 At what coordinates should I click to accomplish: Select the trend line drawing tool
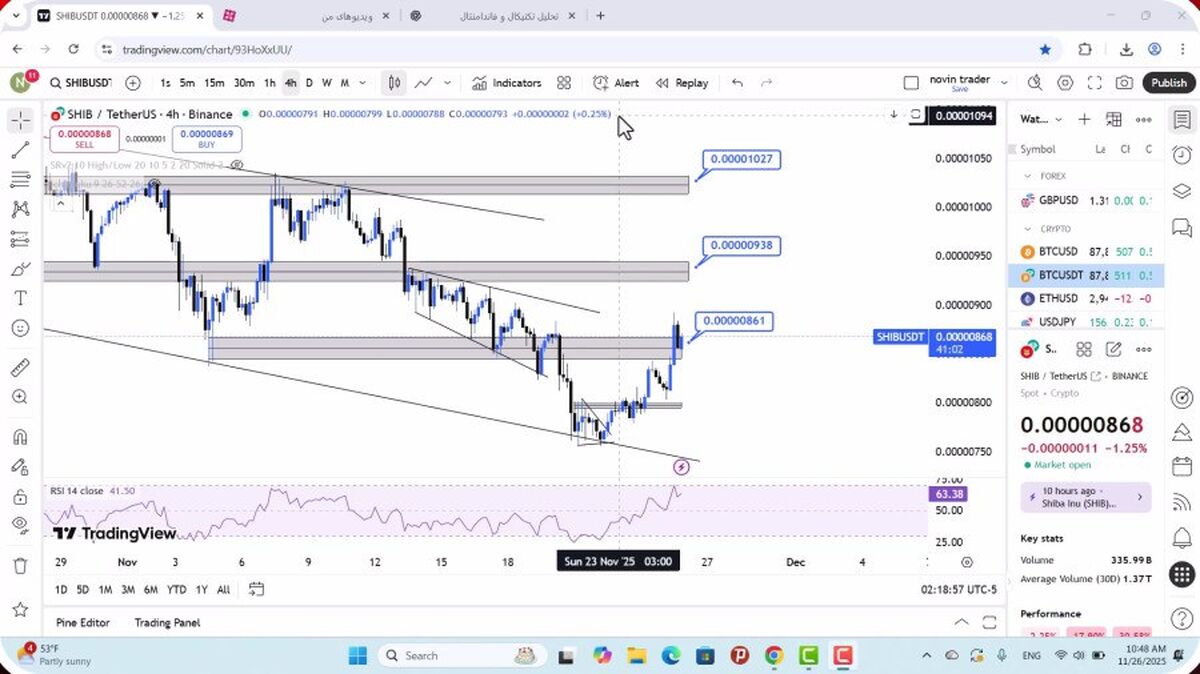click(20, 150)
